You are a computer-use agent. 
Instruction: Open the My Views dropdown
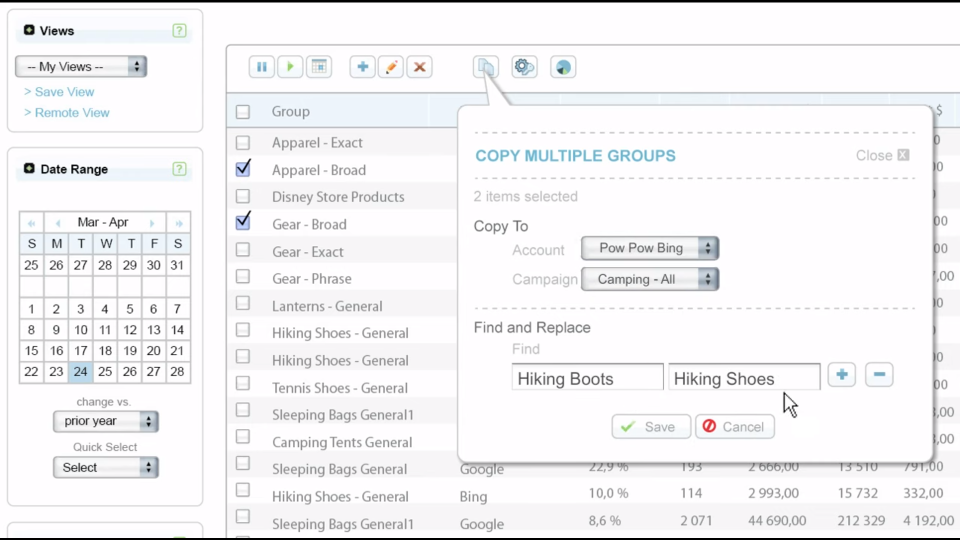[x=81, y=67]
